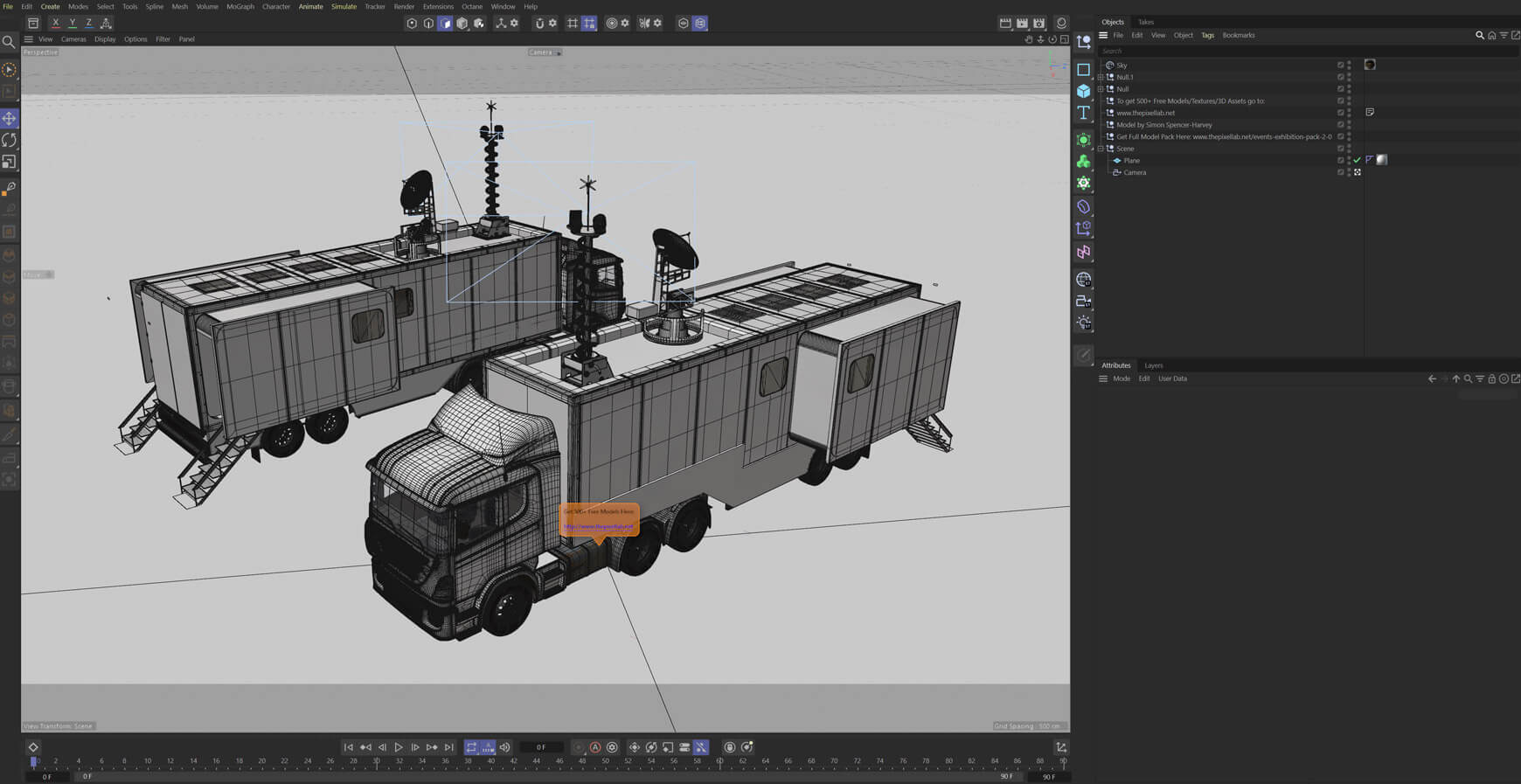Click the keyframe diamond icon left of timeline

click(x=33, y=747)
